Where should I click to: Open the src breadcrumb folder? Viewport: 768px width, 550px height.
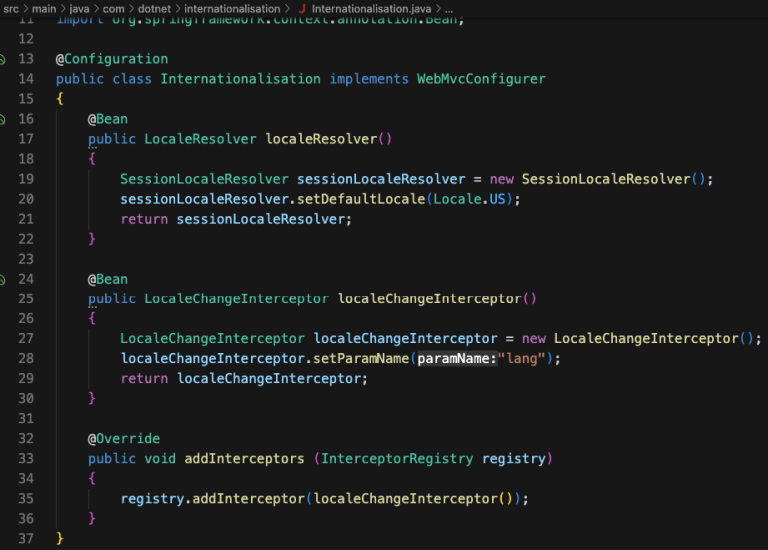[11, 9]
